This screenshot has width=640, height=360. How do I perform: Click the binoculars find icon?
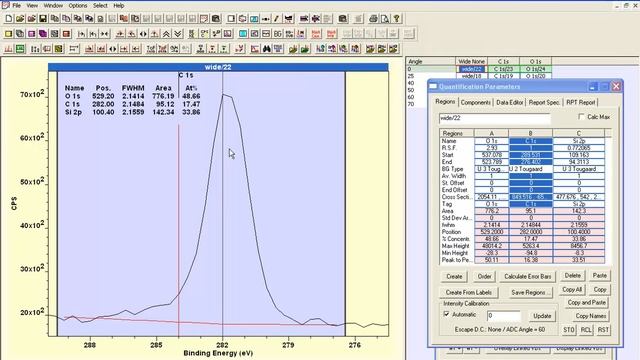click(267, 49)
